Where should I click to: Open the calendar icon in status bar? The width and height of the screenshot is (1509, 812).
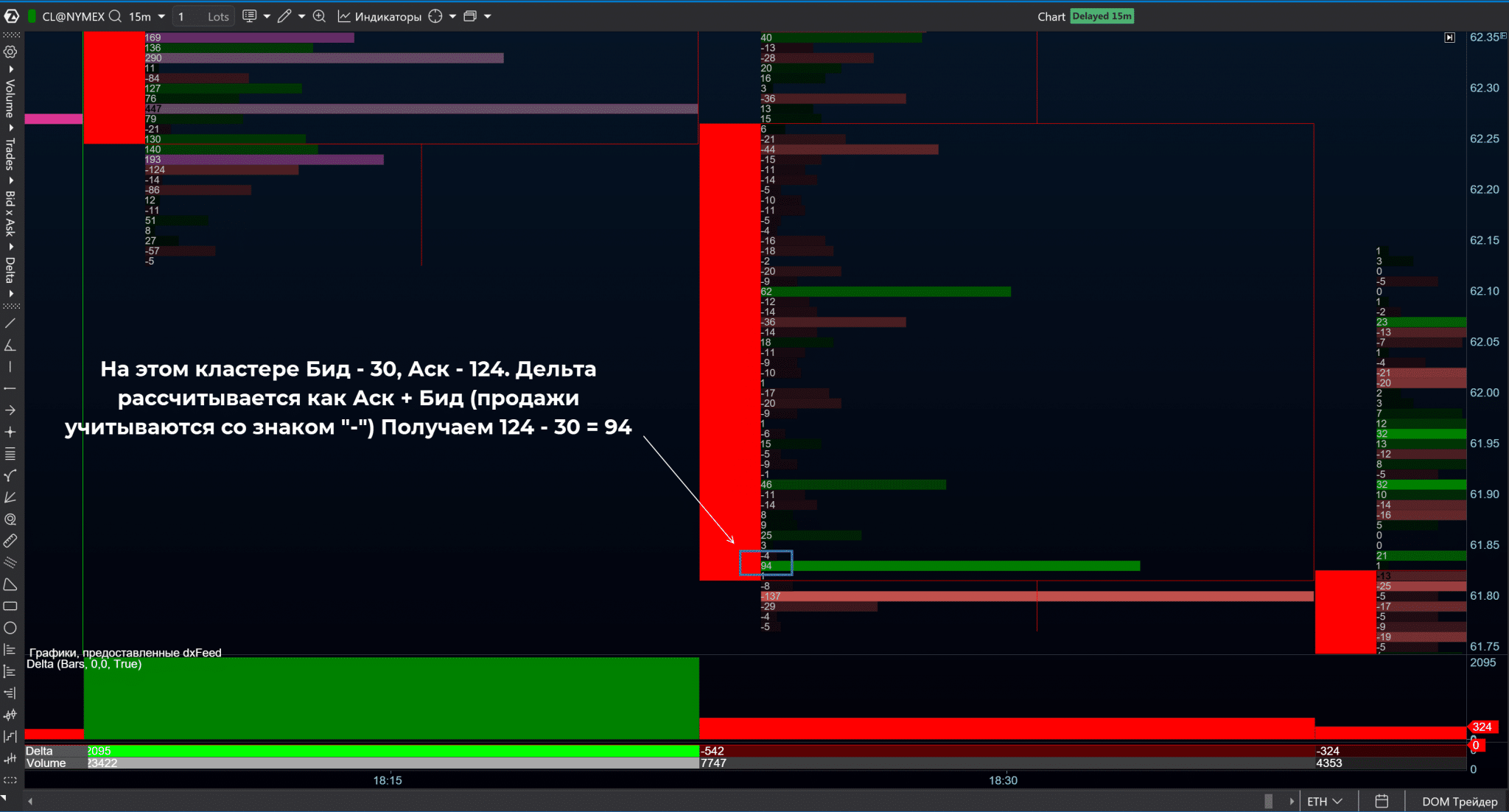1382,801
